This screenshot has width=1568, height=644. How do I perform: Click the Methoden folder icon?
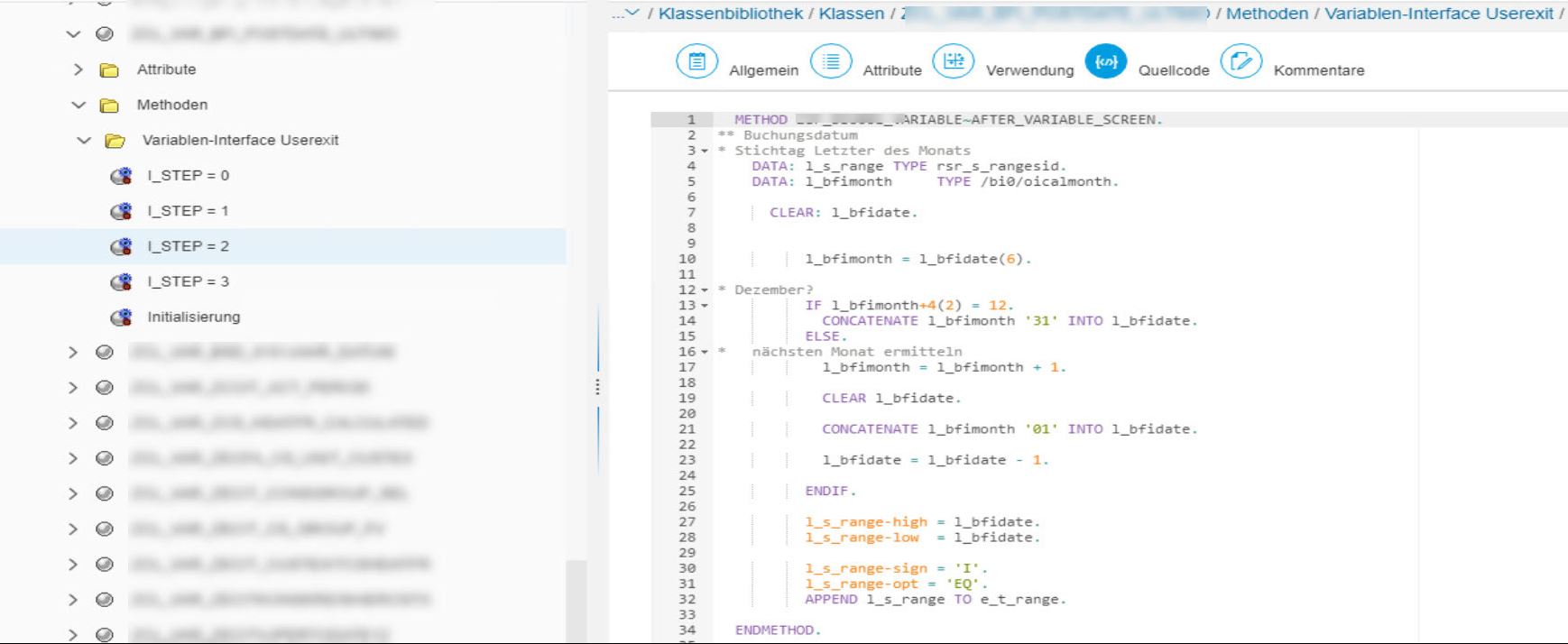(x=109, y=106)
